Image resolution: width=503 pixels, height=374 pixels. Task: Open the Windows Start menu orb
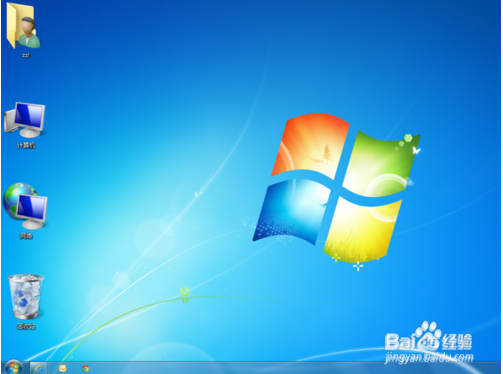click(13, 368)
